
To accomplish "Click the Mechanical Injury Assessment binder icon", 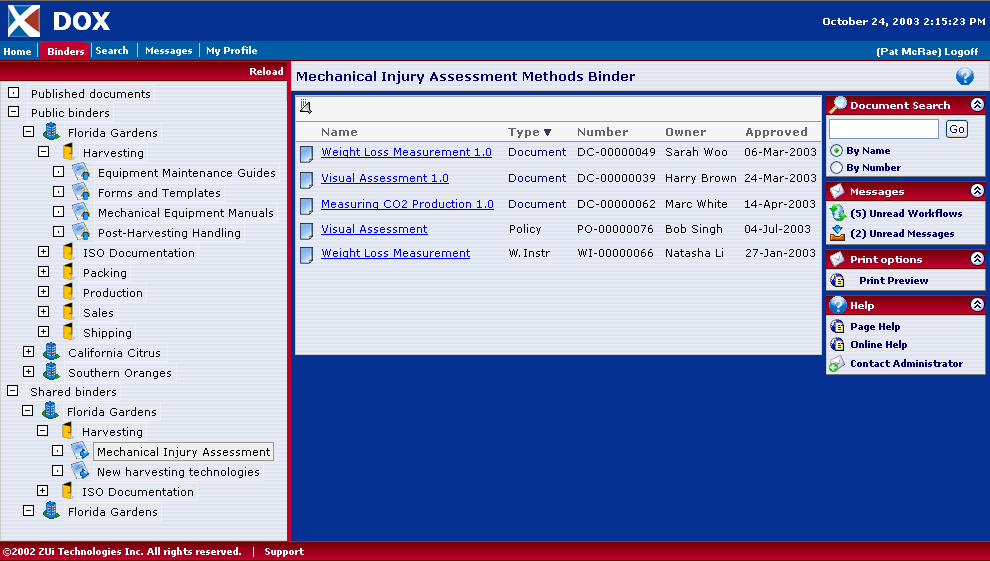I will tap(80, 451).
